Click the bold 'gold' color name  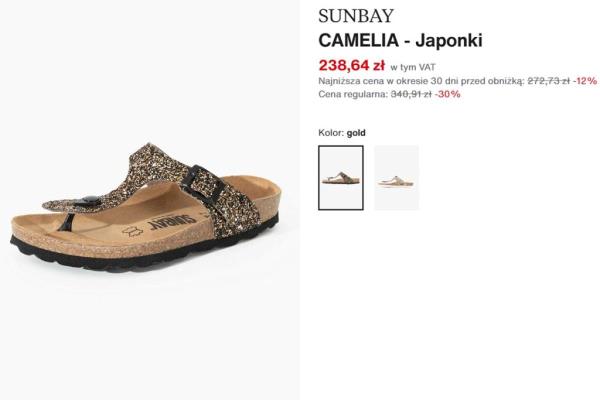coord(356,133)
